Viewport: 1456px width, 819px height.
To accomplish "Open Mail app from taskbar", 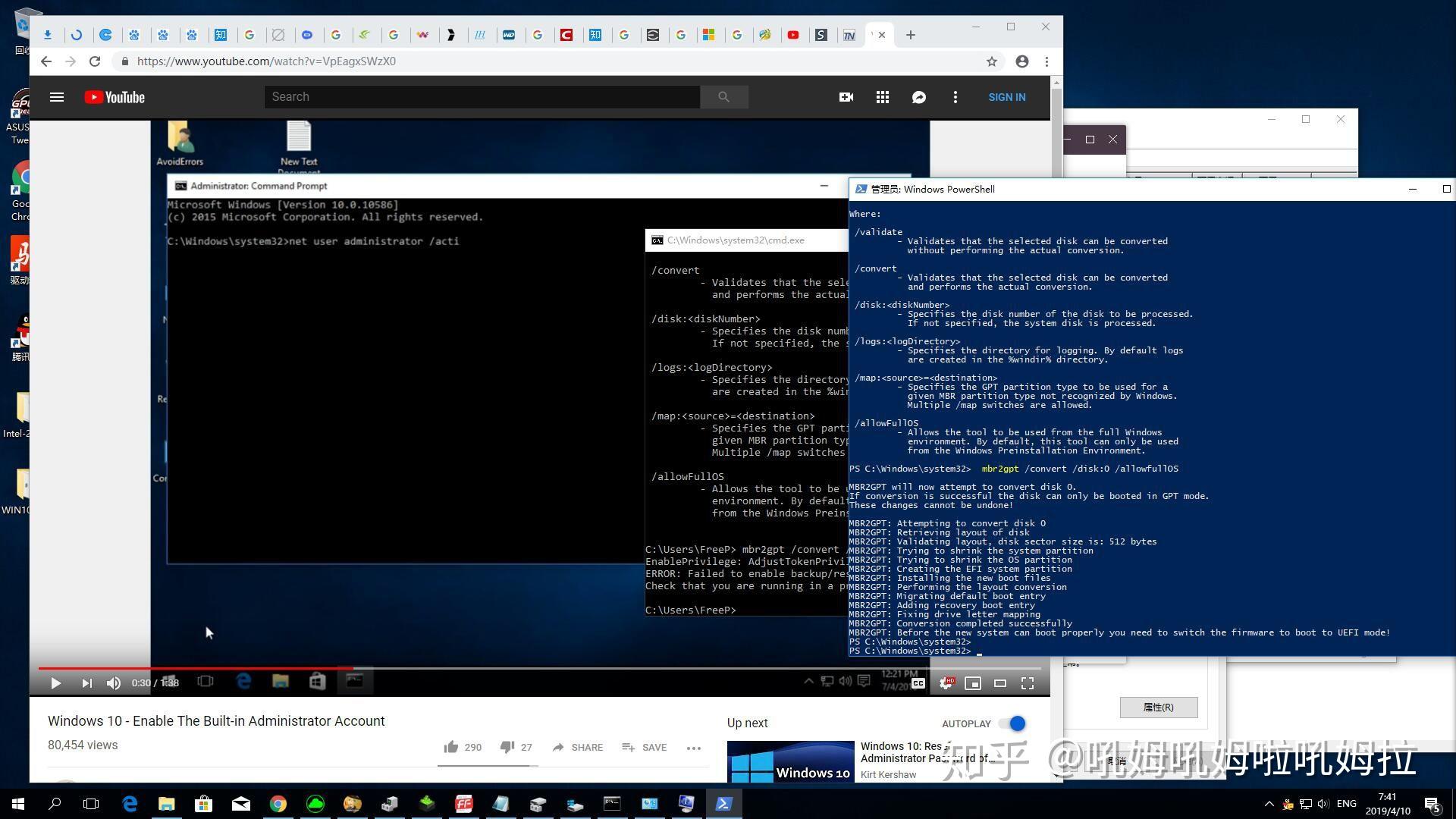I will (241, 804).
